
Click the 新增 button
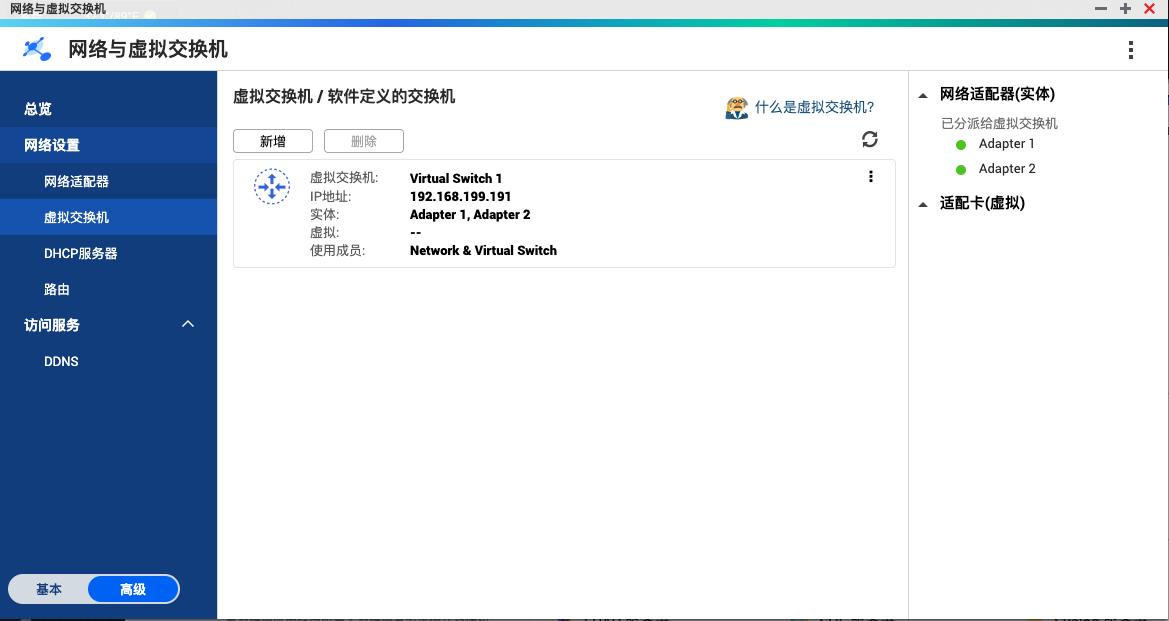tap(272, 140)
